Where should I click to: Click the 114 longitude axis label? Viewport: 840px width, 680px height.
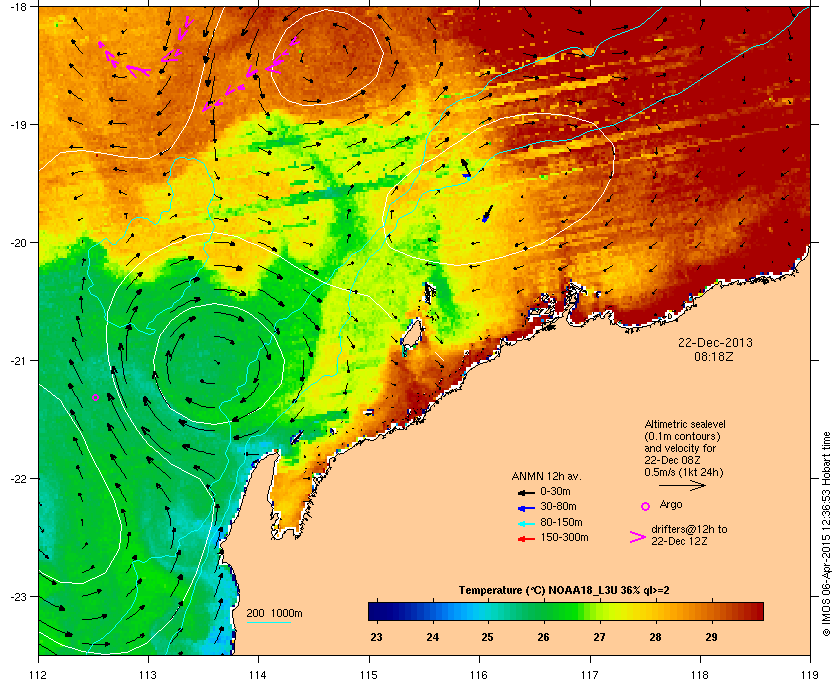pos(259,674)
